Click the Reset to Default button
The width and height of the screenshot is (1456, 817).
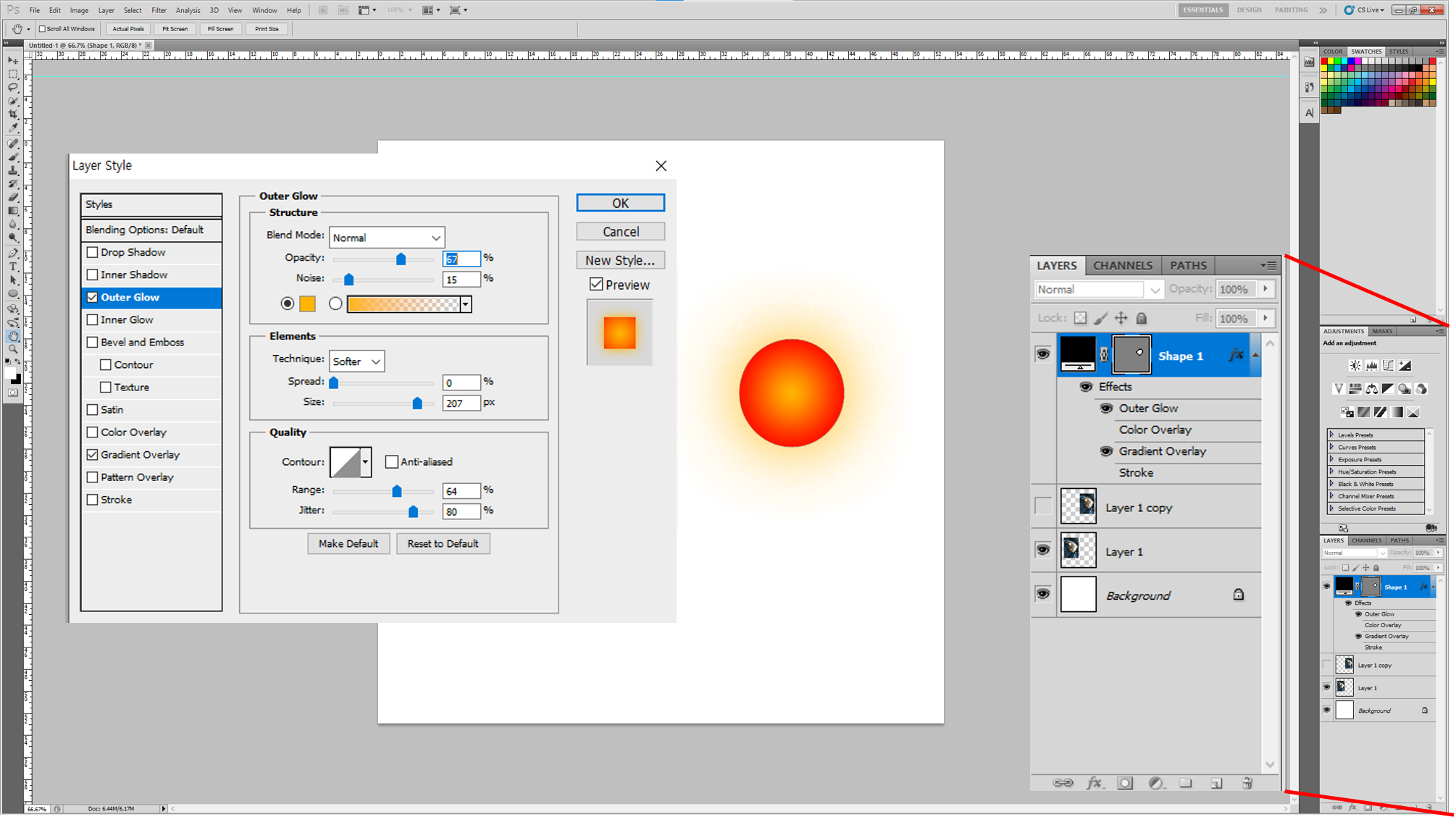click(x=443, y=543)
